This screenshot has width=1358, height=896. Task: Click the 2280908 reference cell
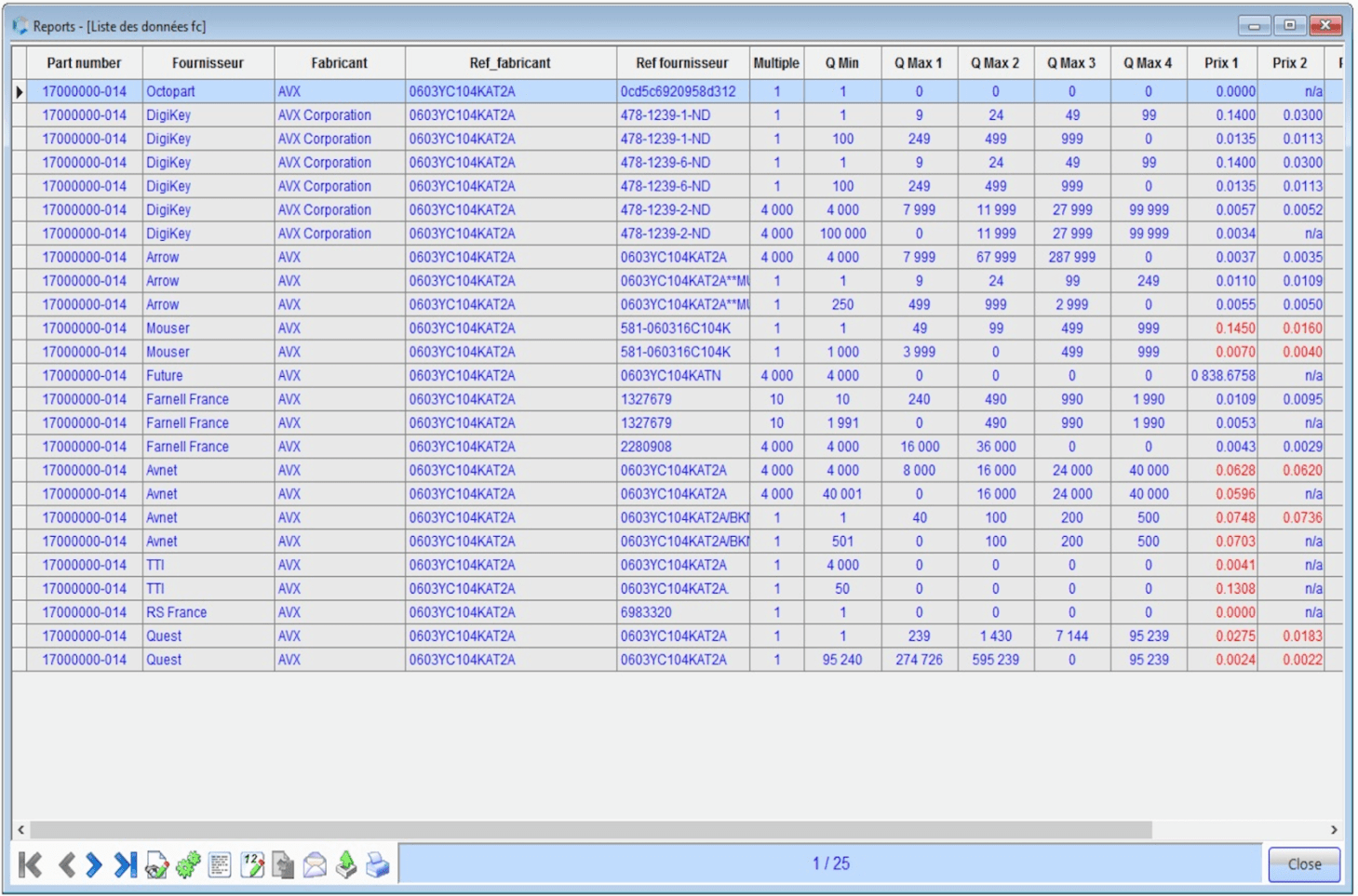click(x=682, y=447)
